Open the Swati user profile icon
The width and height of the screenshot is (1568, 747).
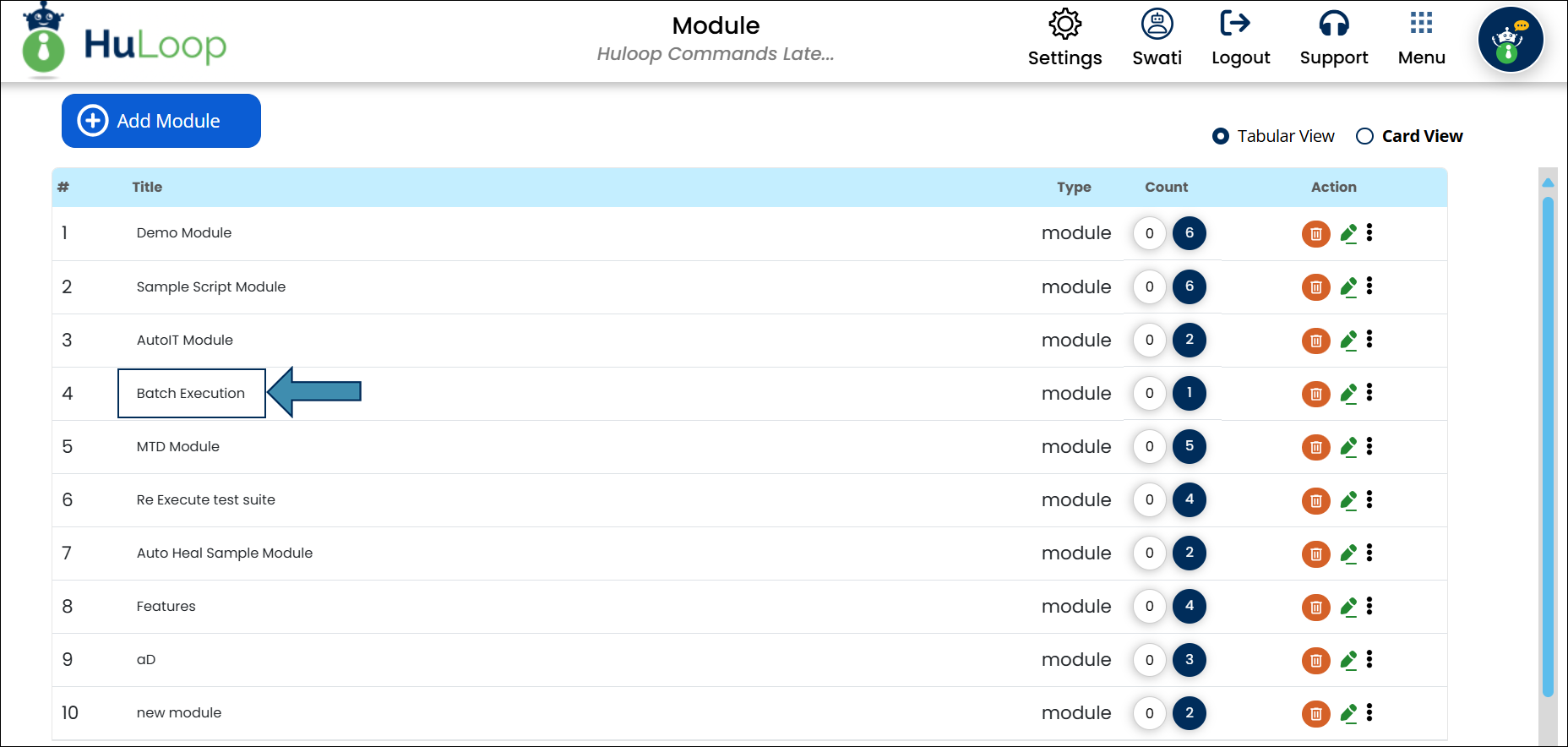(1157, 24)
